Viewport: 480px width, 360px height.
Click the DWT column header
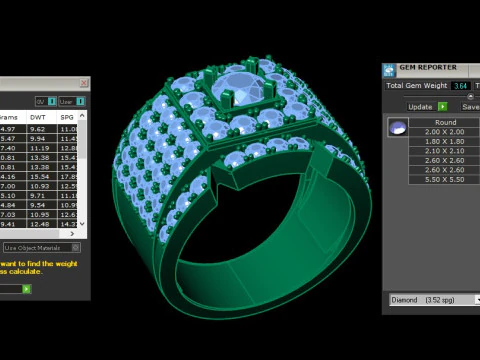tap(42, 117)
